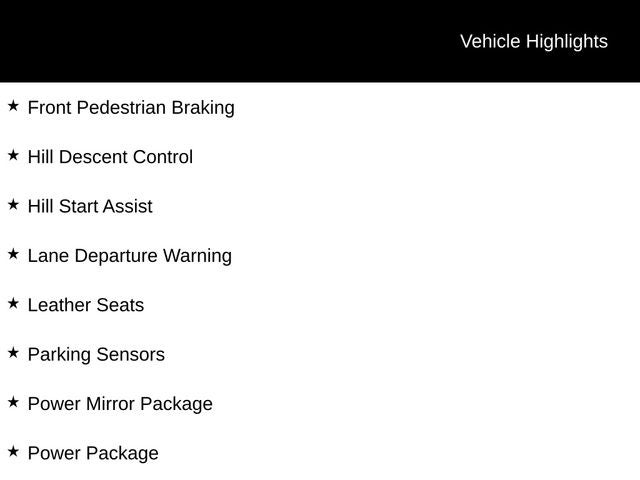This screenshot has height=480, width=640.
Task: Click the Hill Start Assist star bullet
Action: (13, 204)
